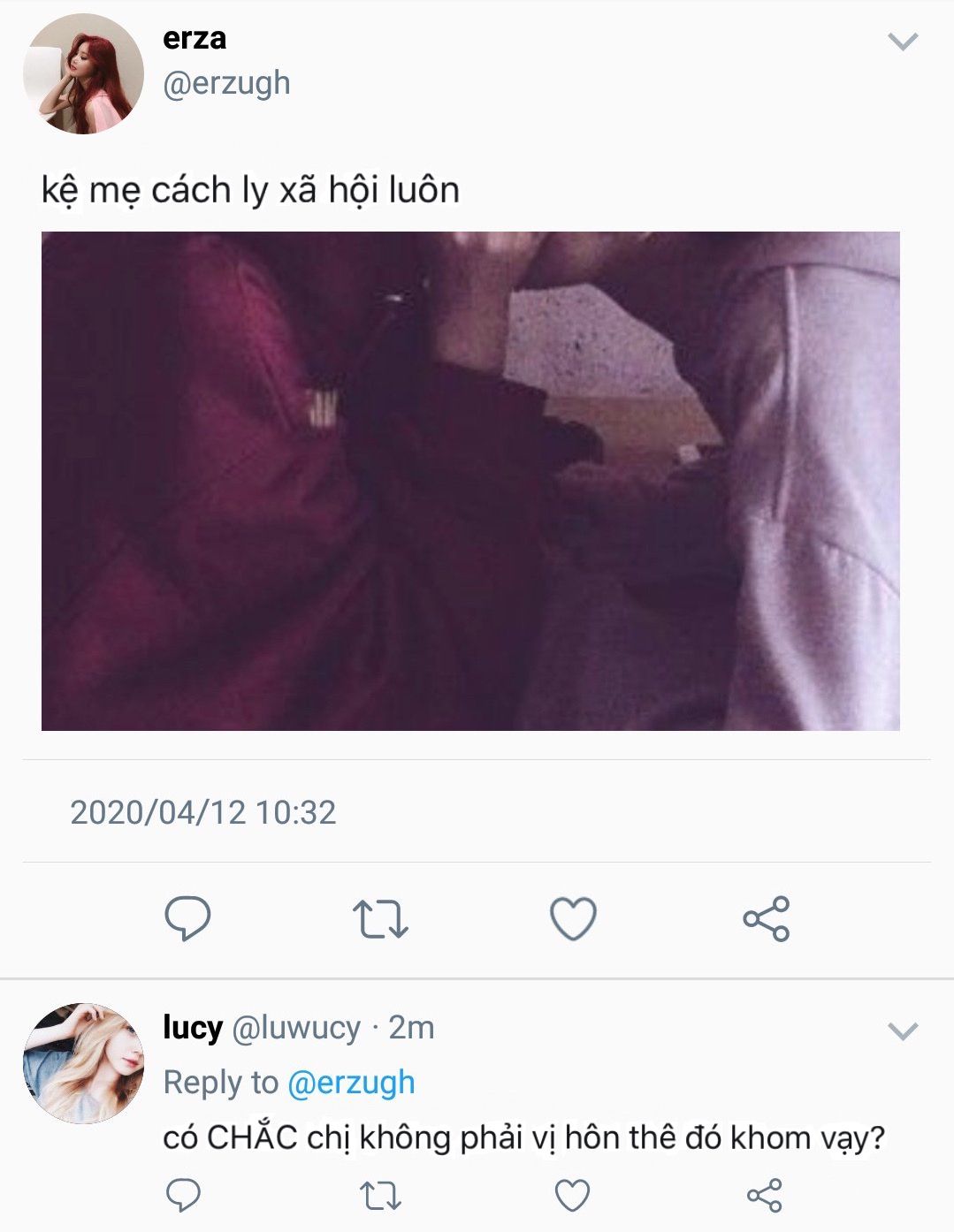Retweet erza's main tweet
954x1232 pixels.
point(380,919)
